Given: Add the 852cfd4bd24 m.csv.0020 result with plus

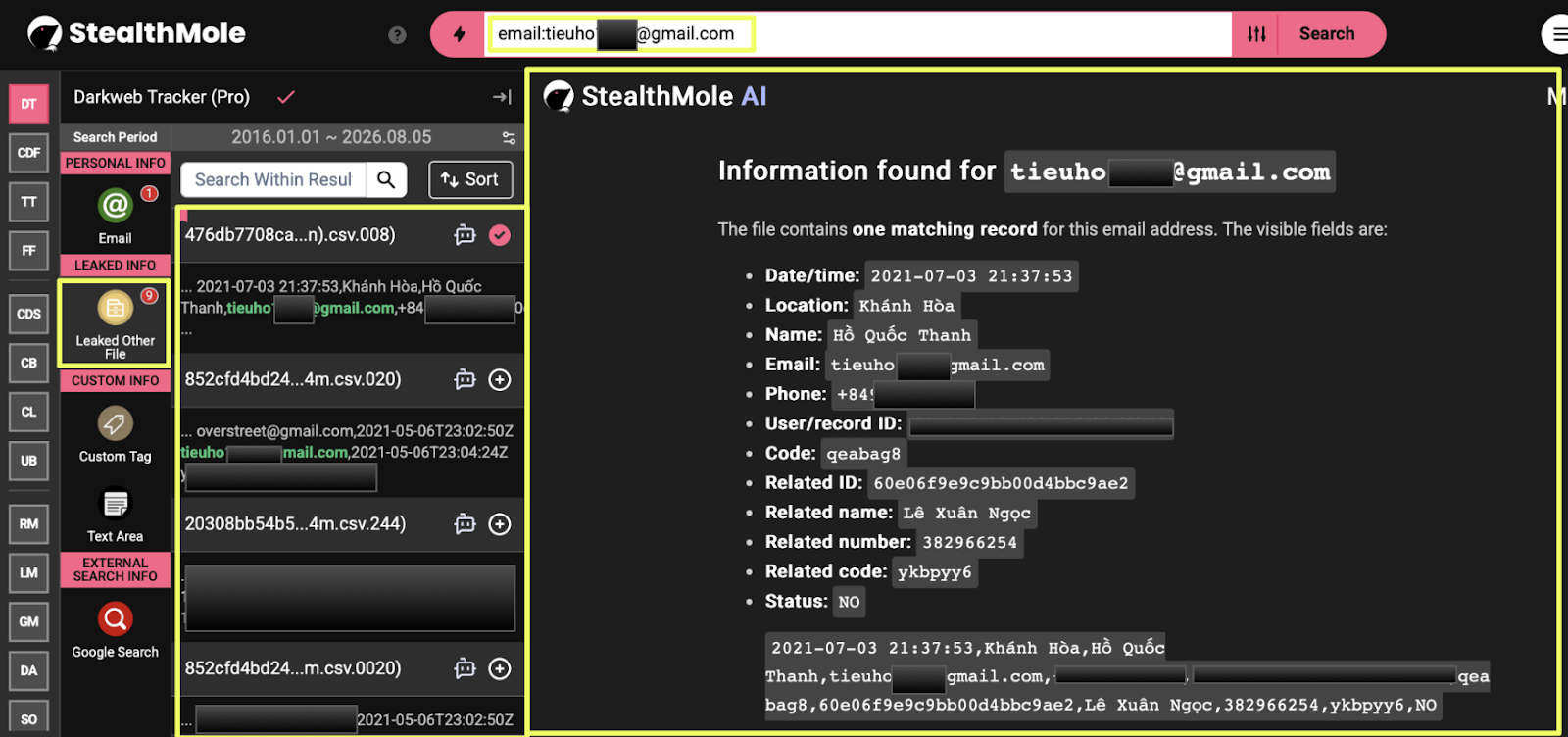Looking at the screenshot, I should click(500, 668).
